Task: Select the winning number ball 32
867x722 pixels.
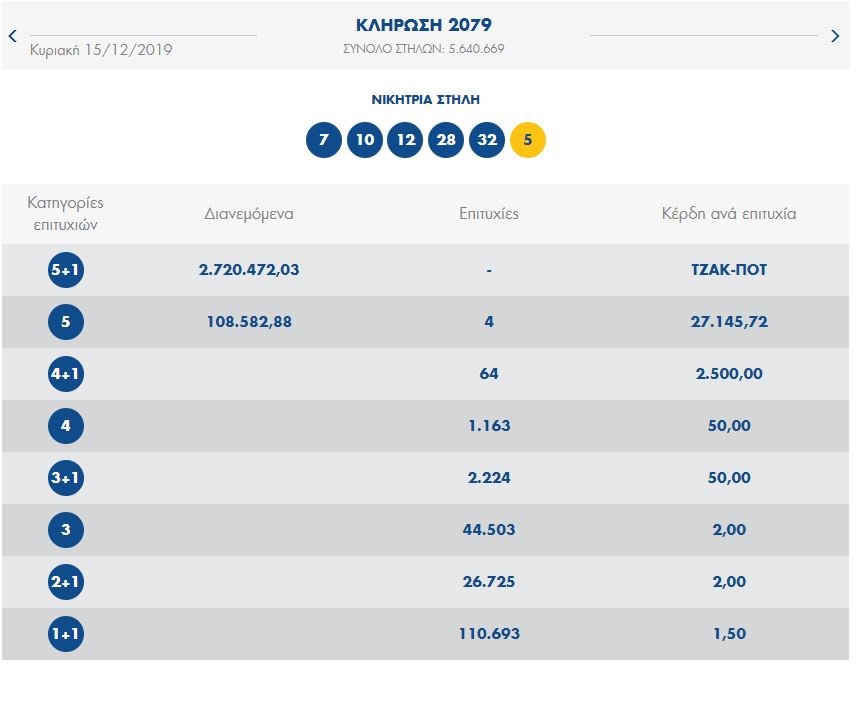Action: 487,140
